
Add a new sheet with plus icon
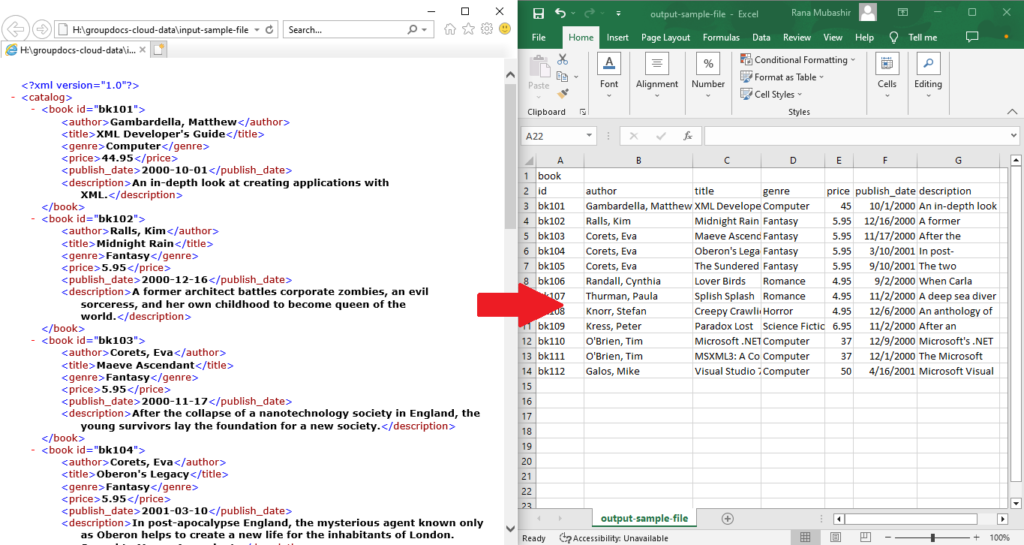point(727,518)
